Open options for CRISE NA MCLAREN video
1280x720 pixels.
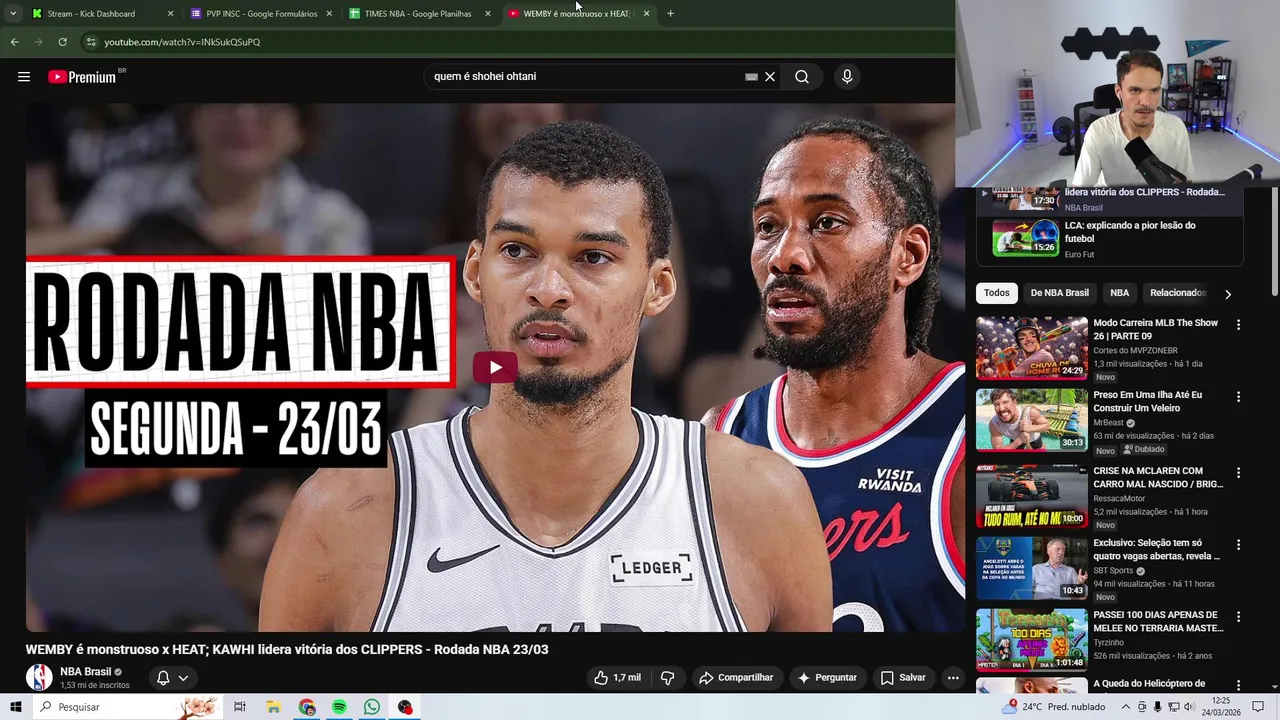pyautogui.click(x=1238, y=472)
